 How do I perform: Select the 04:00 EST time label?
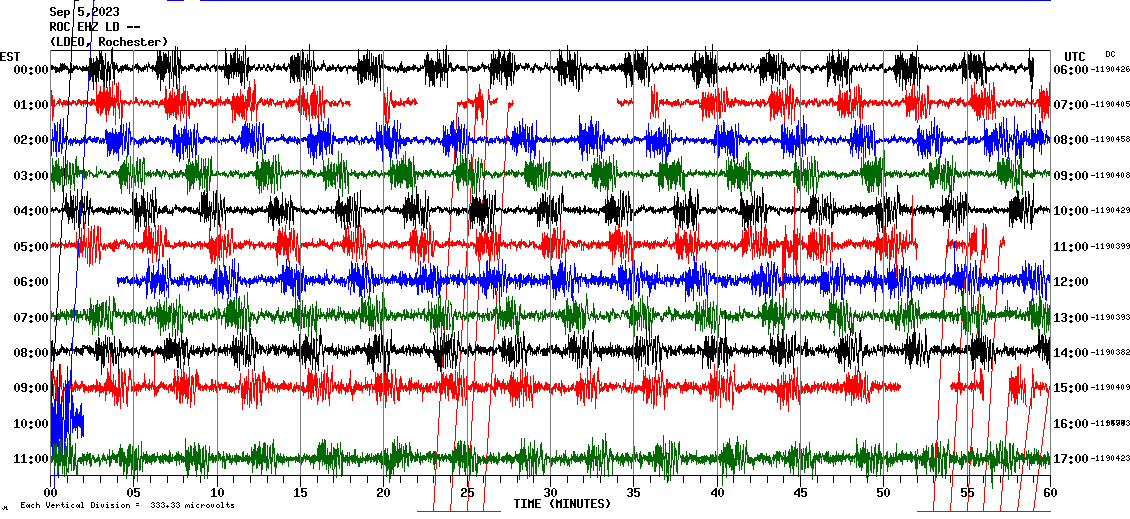[x=30, y=210]
